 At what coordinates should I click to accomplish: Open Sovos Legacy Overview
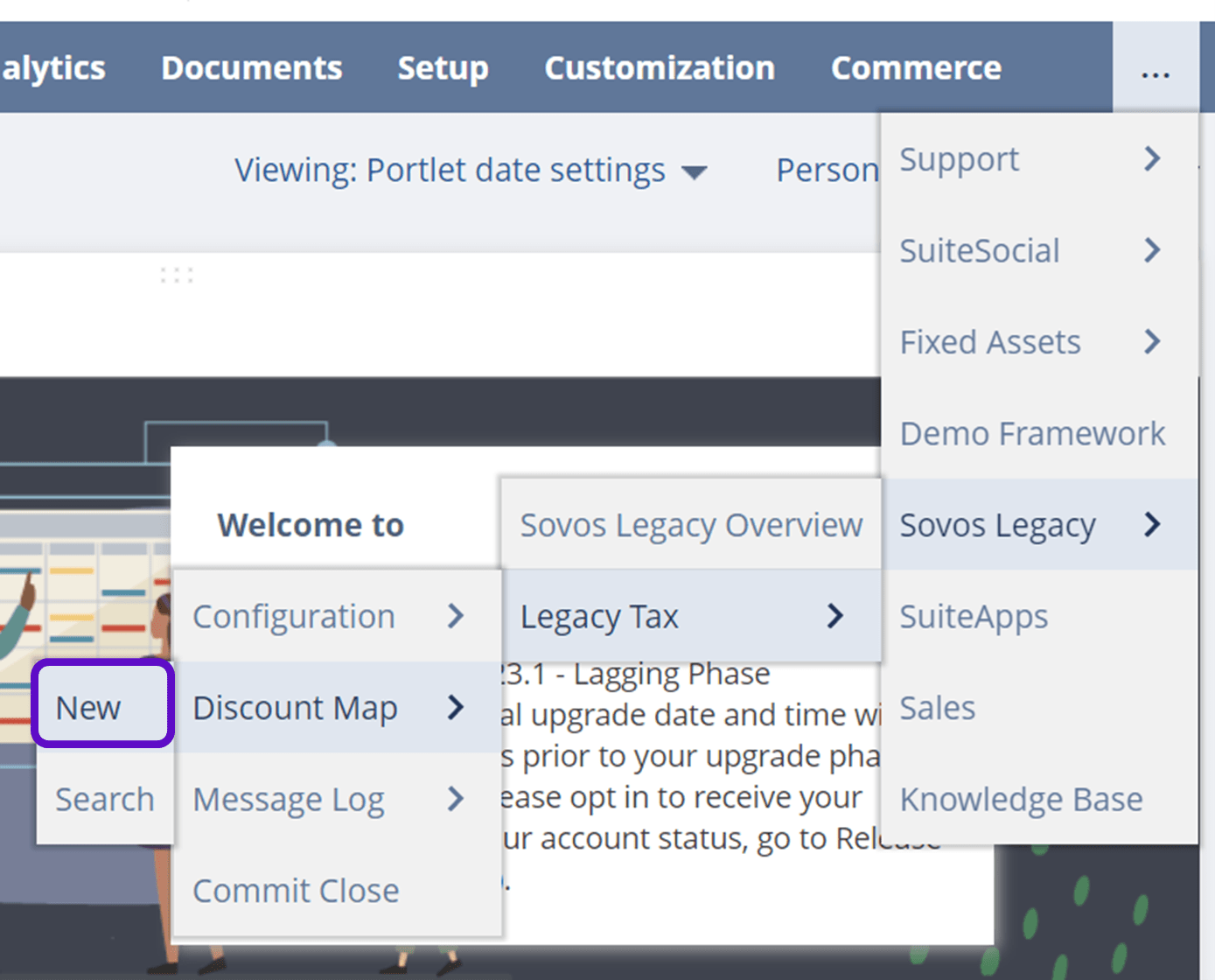[690, 525]
